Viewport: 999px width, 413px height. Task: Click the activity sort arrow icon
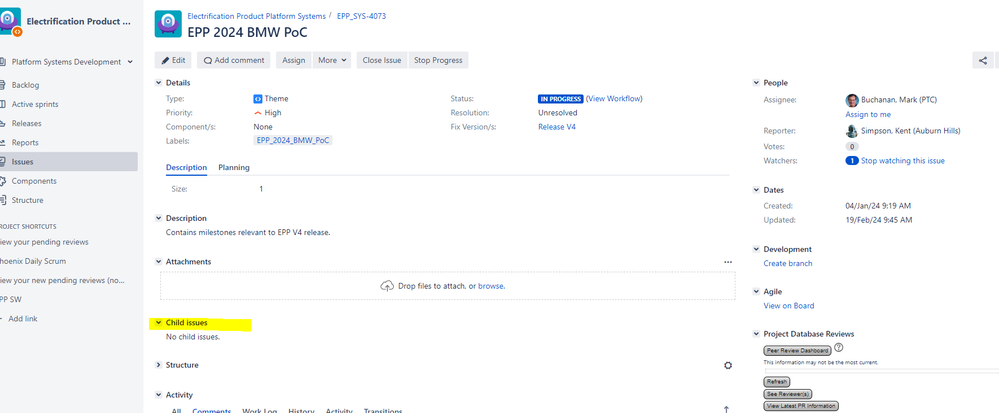coord(727,410)
